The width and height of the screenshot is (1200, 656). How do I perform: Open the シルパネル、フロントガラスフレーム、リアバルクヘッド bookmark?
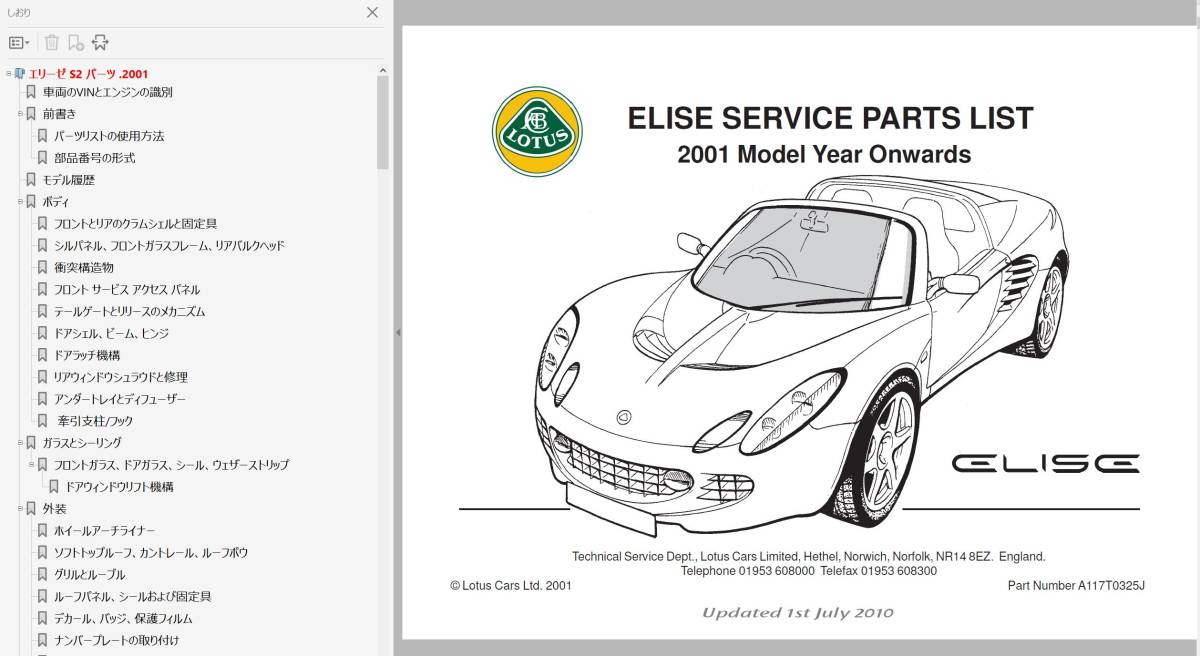[x=170, y=246]
